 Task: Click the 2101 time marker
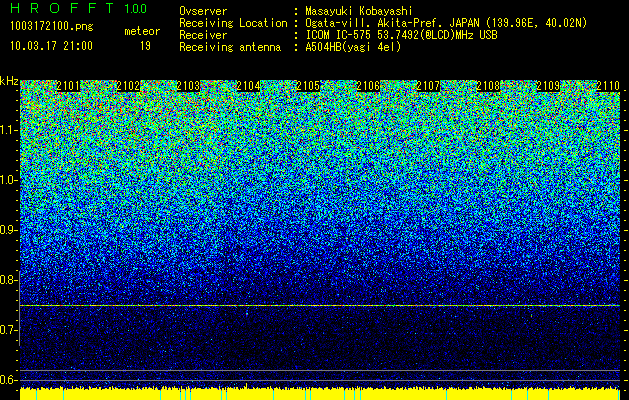coord(68,86)
